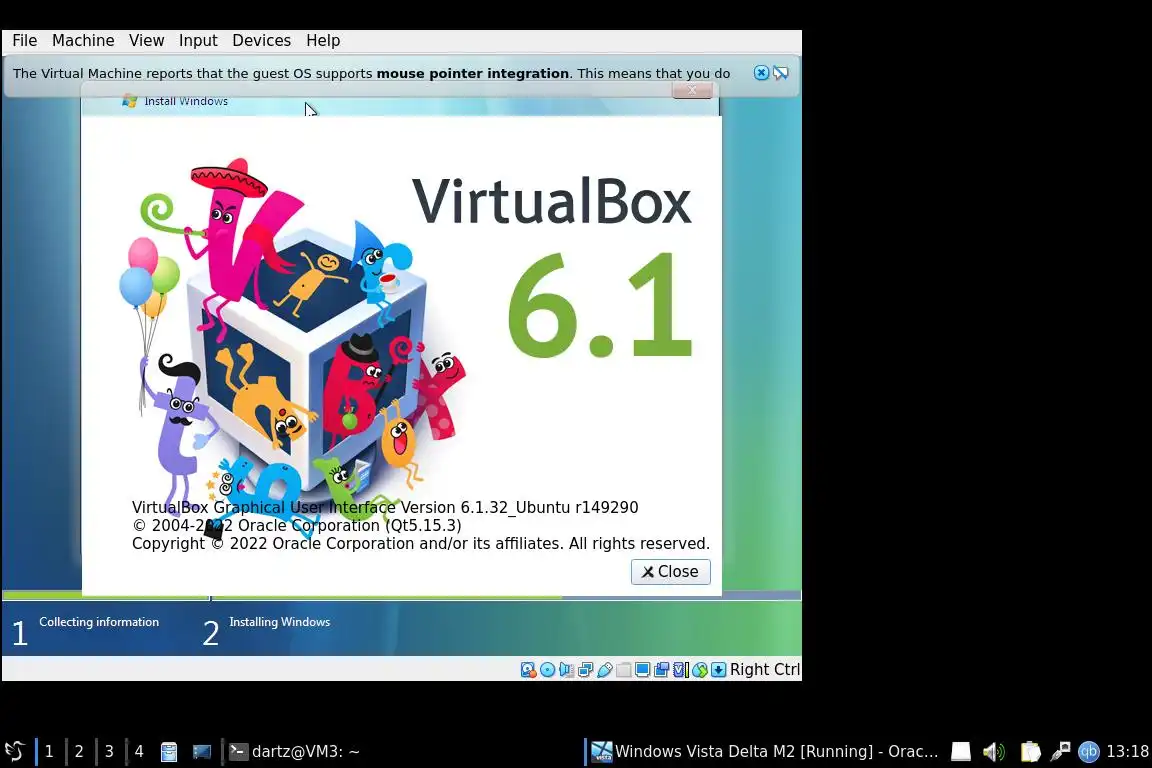
Task: Click the mouse integration status icon
Action: (699, 670)
